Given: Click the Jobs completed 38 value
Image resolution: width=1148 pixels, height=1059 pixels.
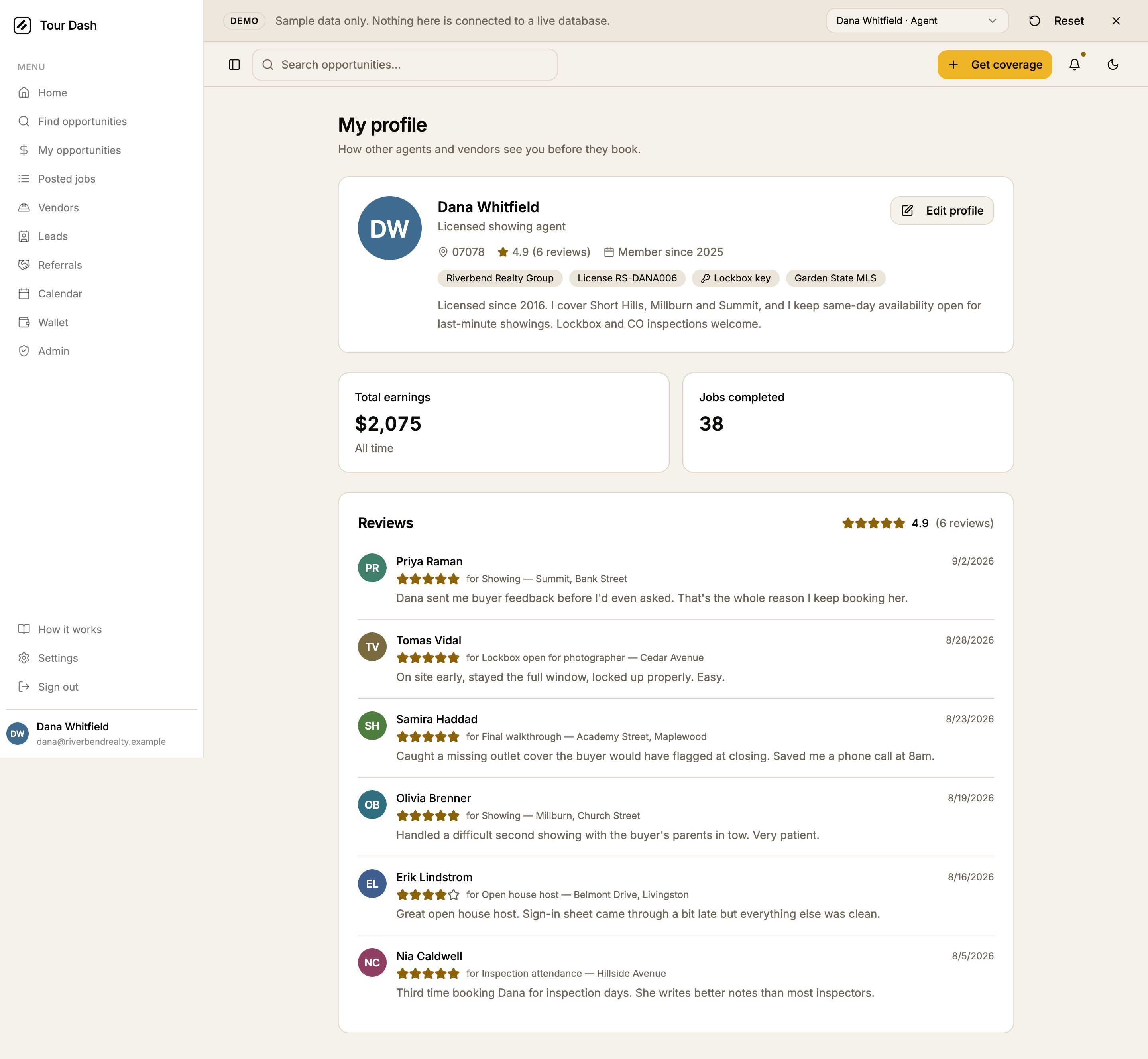Looking at the screenshot, I should tap(711, 423).
